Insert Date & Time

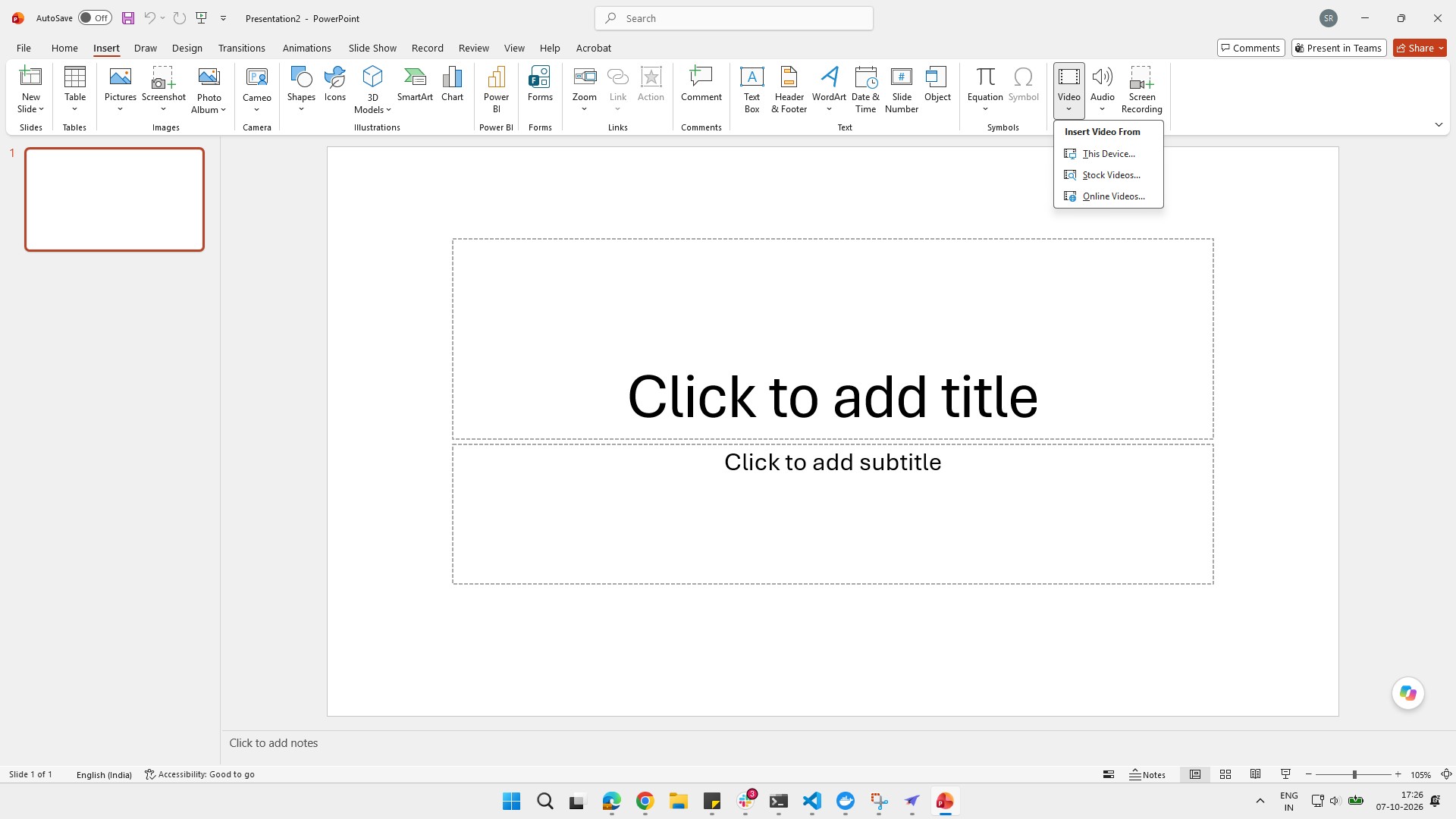[865, 89]
